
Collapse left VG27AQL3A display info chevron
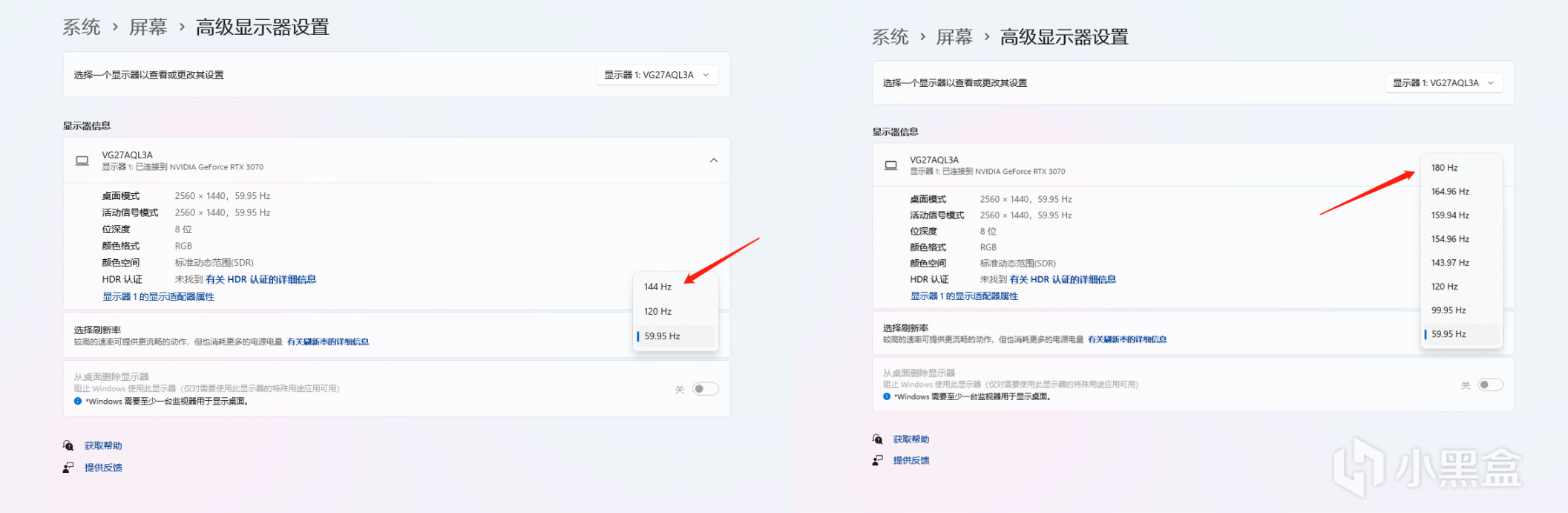(713, 160)
